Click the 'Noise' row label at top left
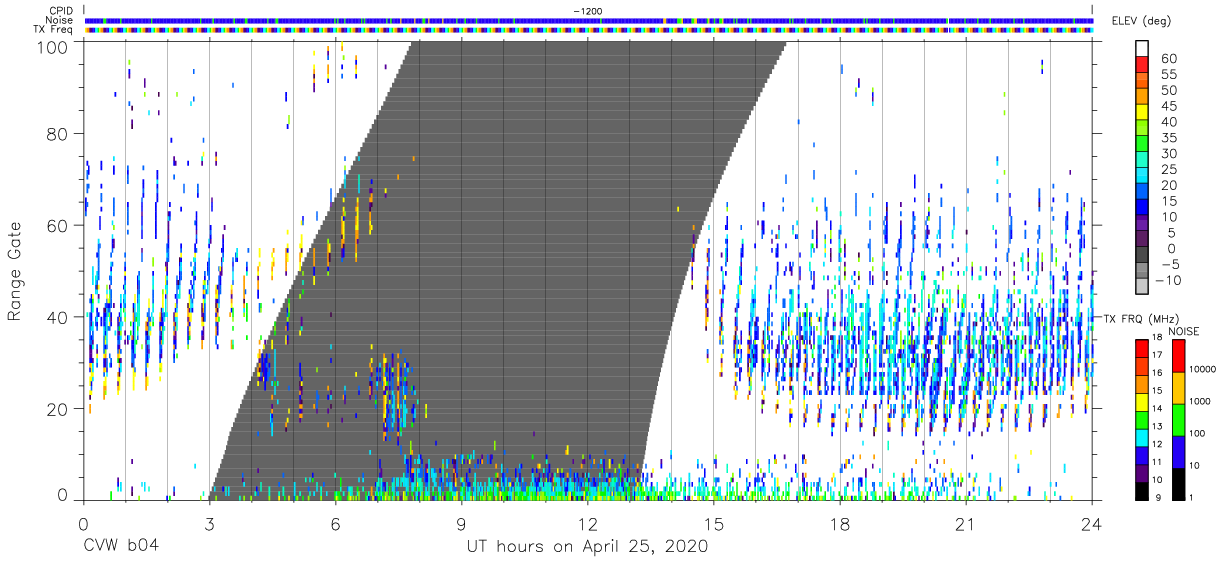 click(59, 20)
